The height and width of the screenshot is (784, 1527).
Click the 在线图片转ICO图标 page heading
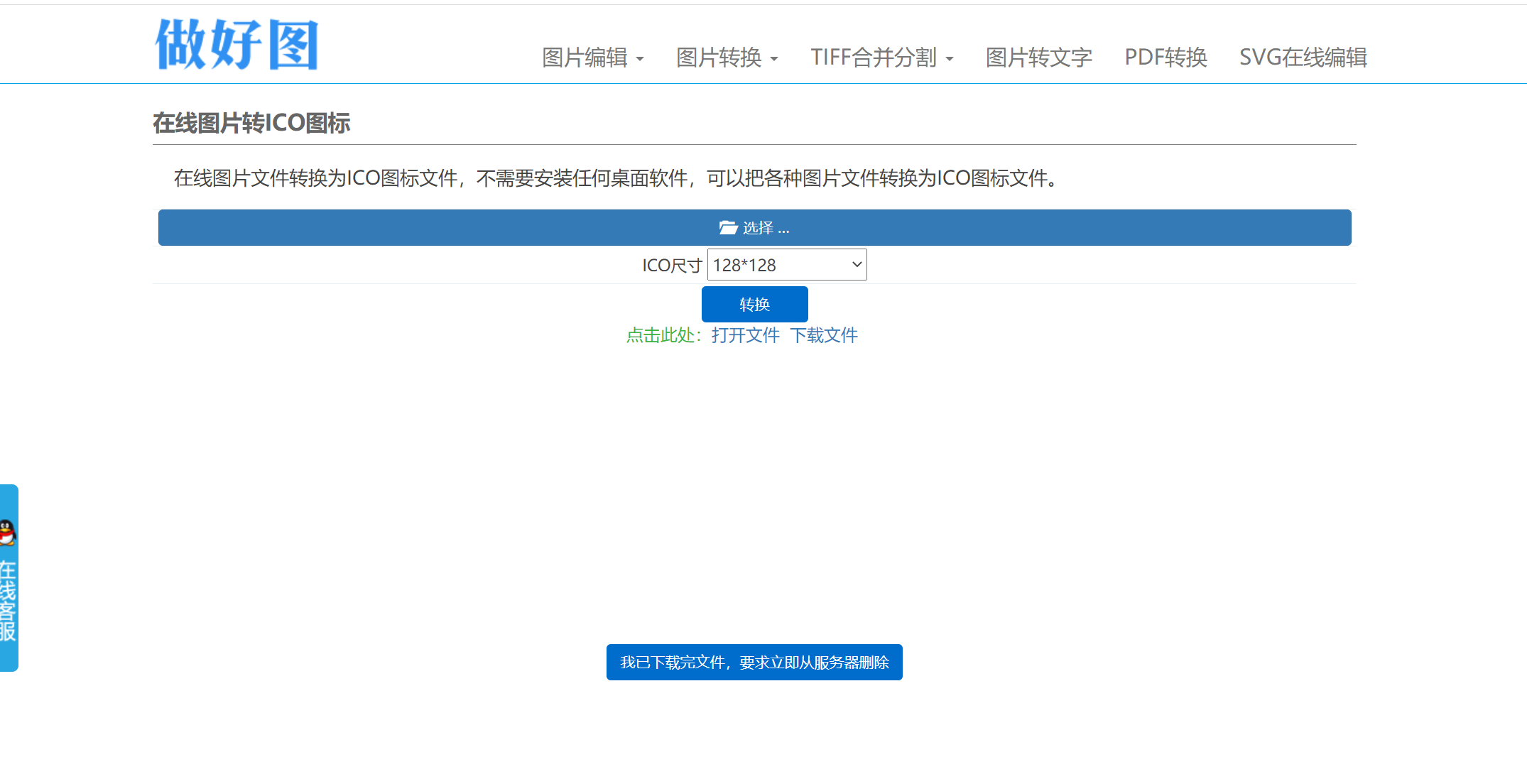[x=251, y=124]
